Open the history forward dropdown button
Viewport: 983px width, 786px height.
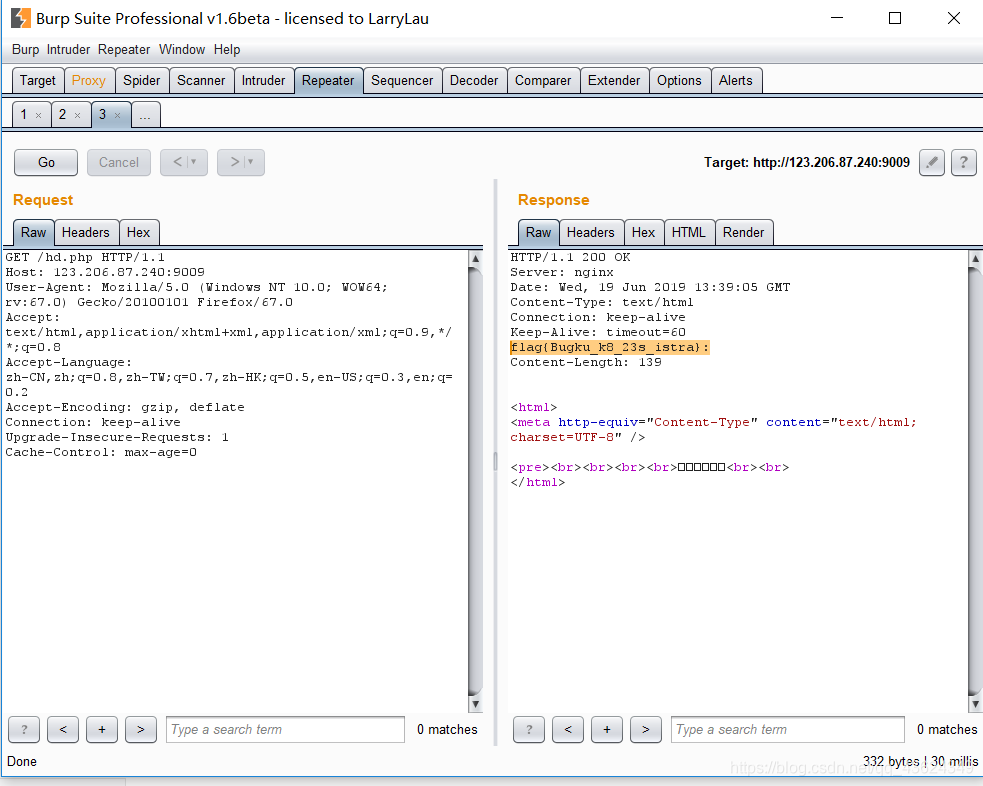241,162
